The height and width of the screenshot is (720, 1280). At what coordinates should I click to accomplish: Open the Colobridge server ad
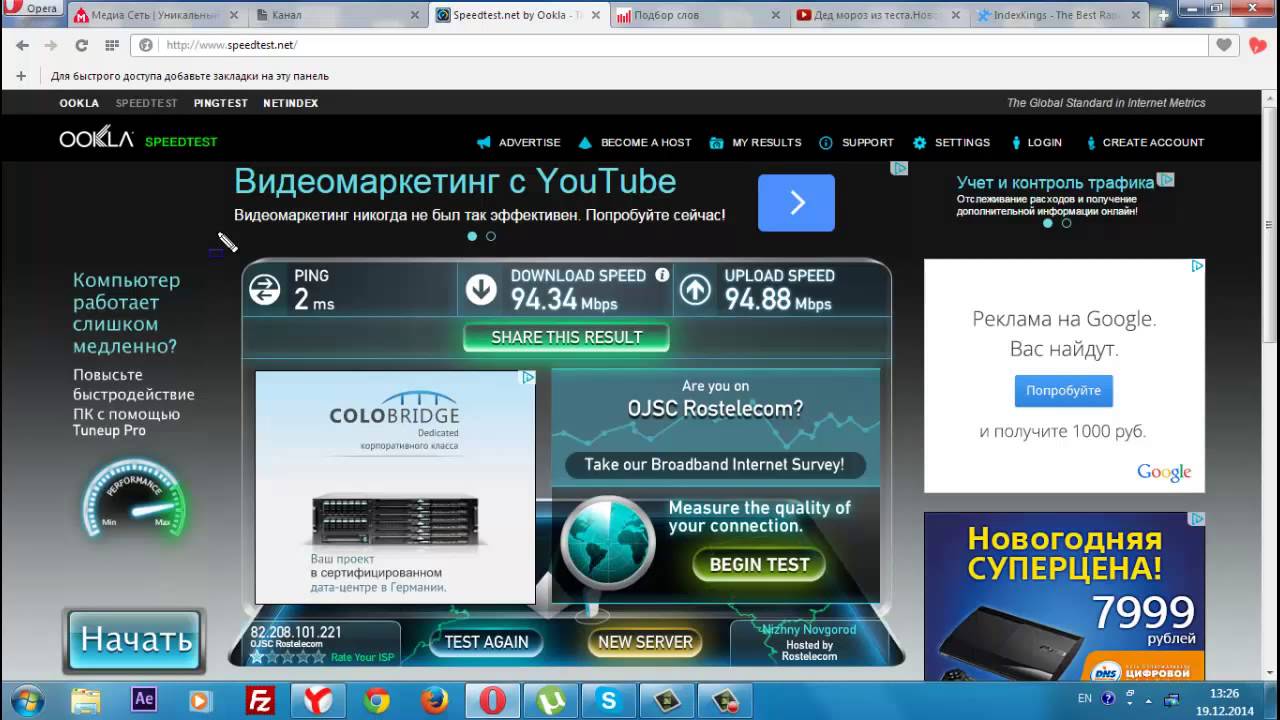(x=395, y=487)
